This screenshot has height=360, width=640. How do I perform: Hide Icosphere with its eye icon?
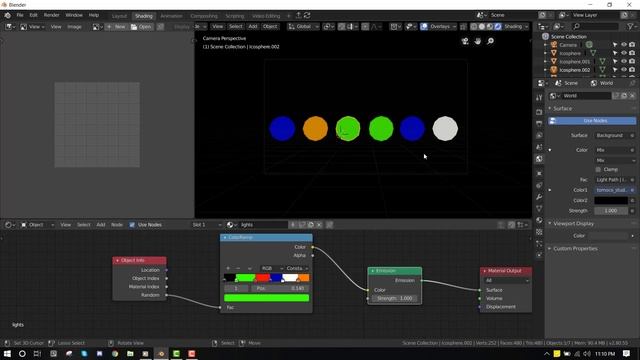pos(624,53)
